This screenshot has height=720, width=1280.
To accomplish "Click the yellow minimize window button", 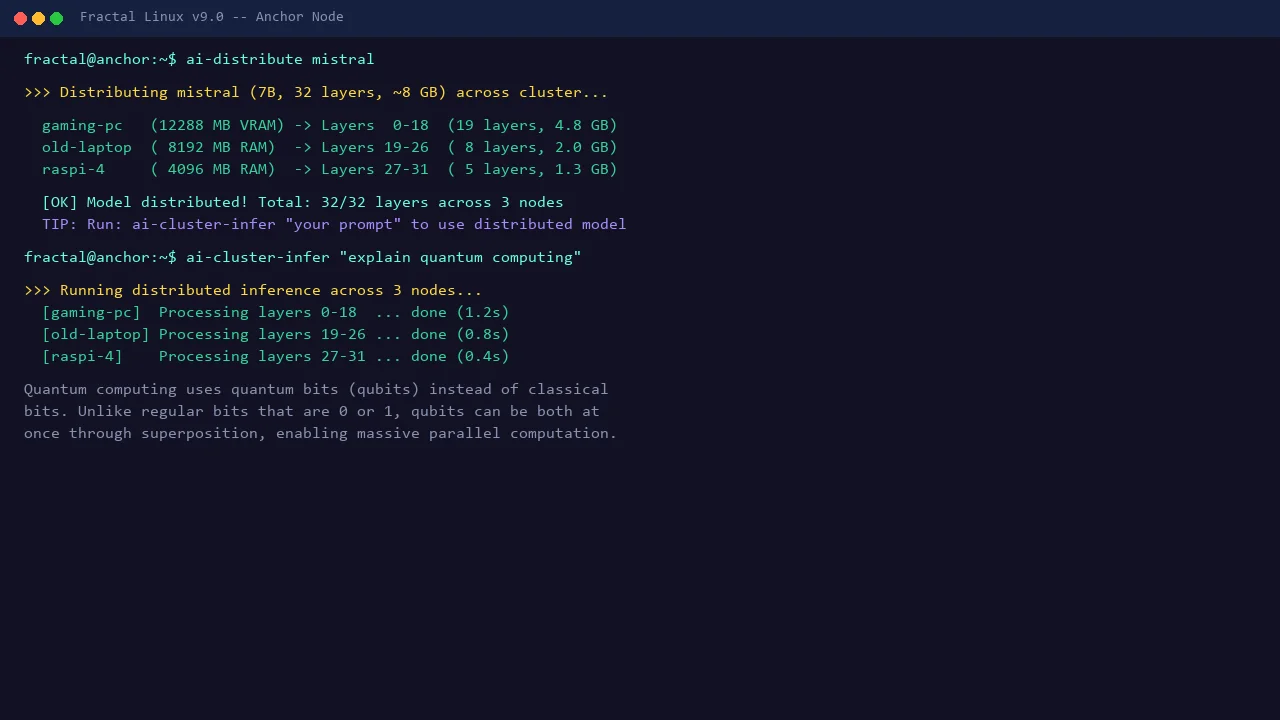I will [38, 18].
